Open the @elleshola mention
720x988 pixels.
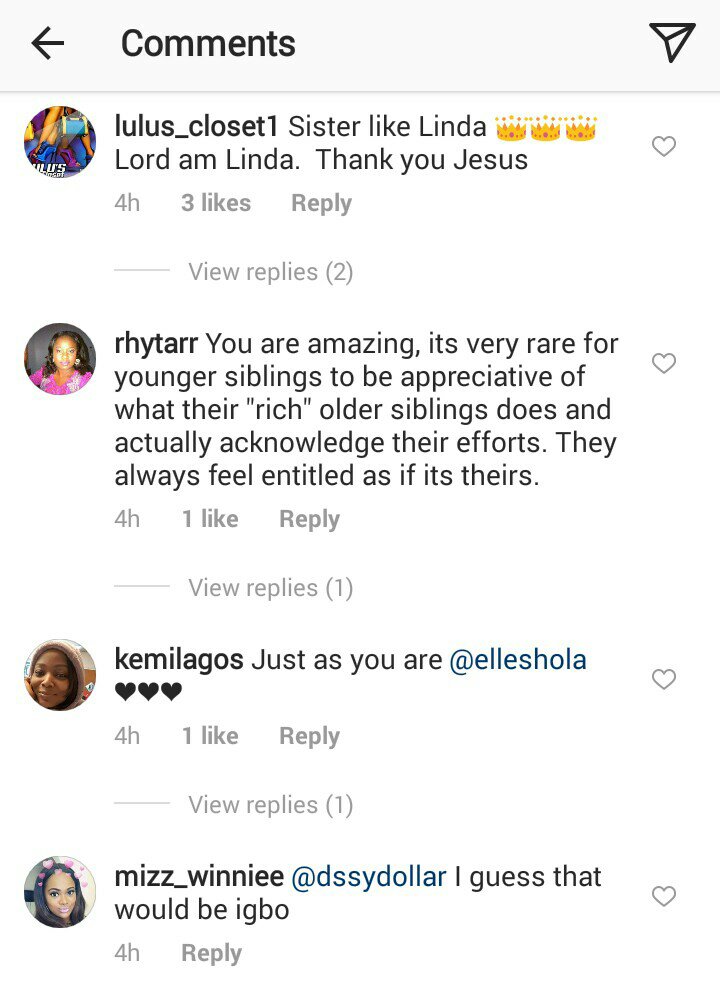point(518,660)
